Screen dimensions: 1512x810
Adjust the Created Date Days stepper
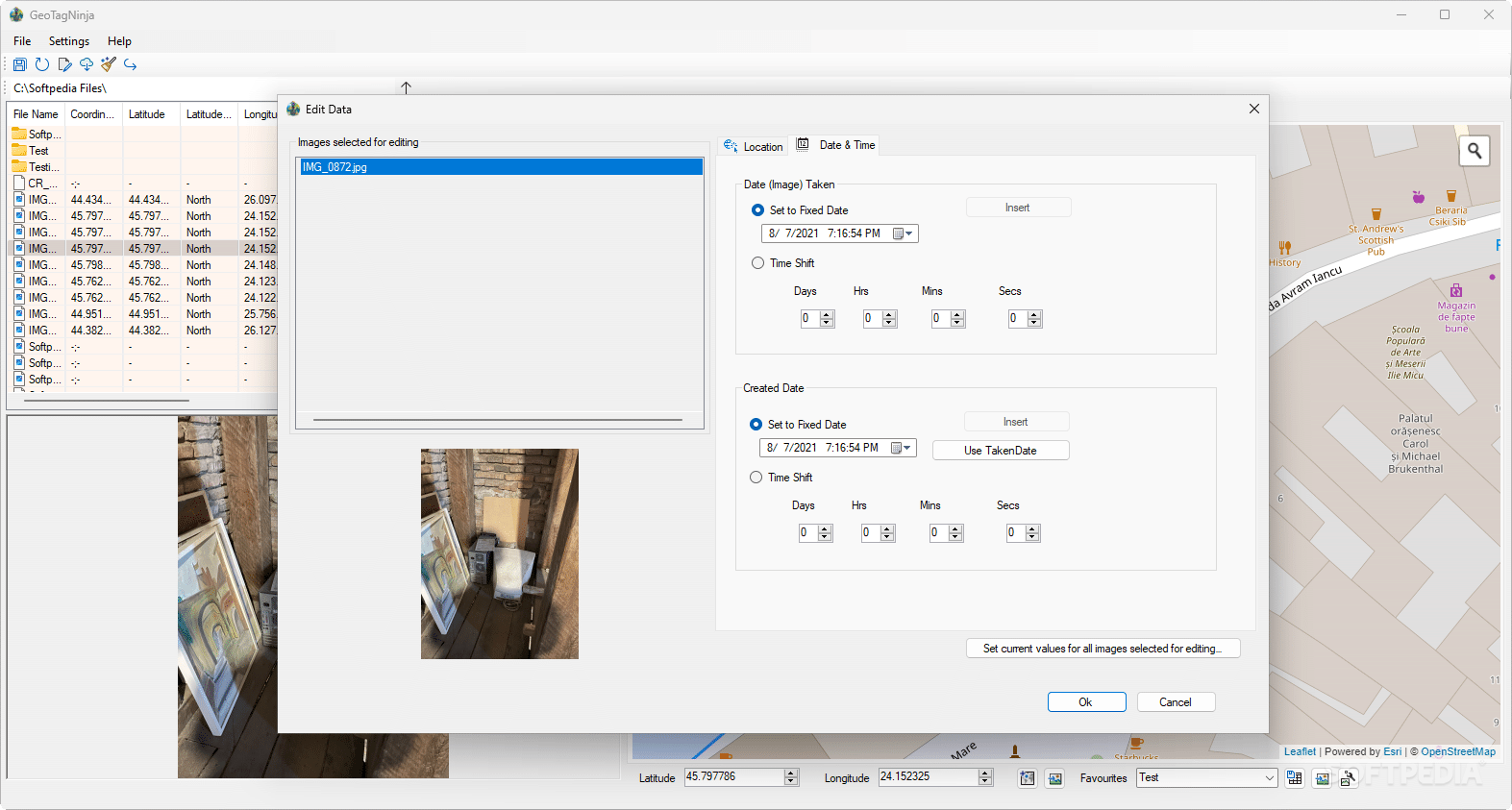(x=825, y=533)
